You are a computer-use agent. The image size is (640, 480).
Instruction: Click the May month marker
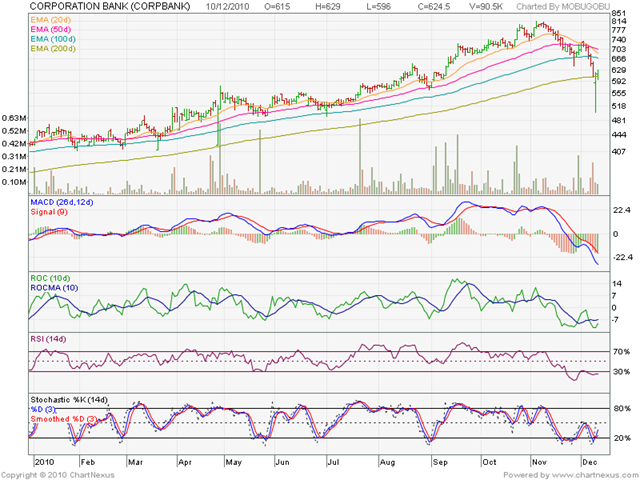pyautogui.click(x=234, y=462)
